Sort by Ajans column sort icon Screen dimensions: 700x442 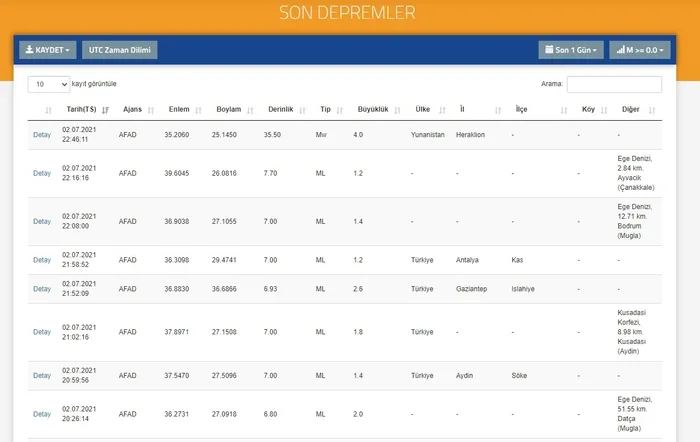coord(151,110)
